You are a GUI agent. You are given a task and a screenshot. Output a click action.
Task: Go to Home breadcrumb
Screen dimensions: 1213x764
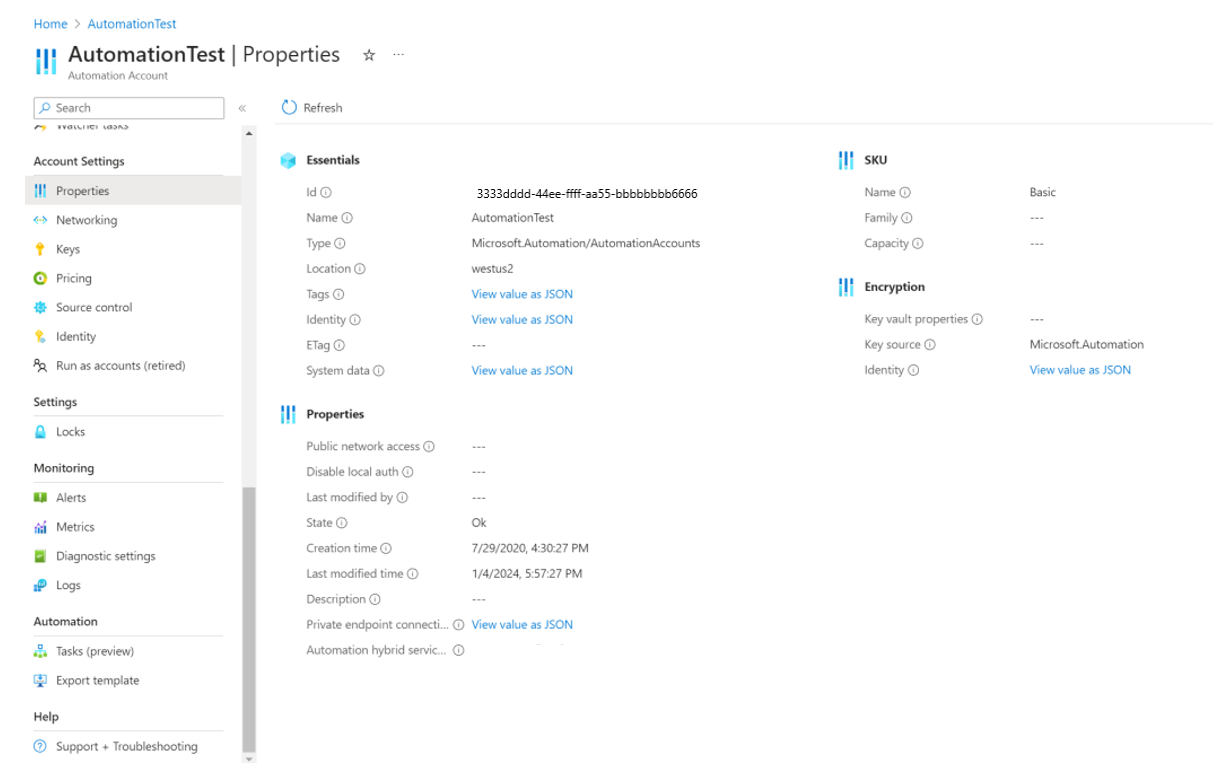point(50,24)
